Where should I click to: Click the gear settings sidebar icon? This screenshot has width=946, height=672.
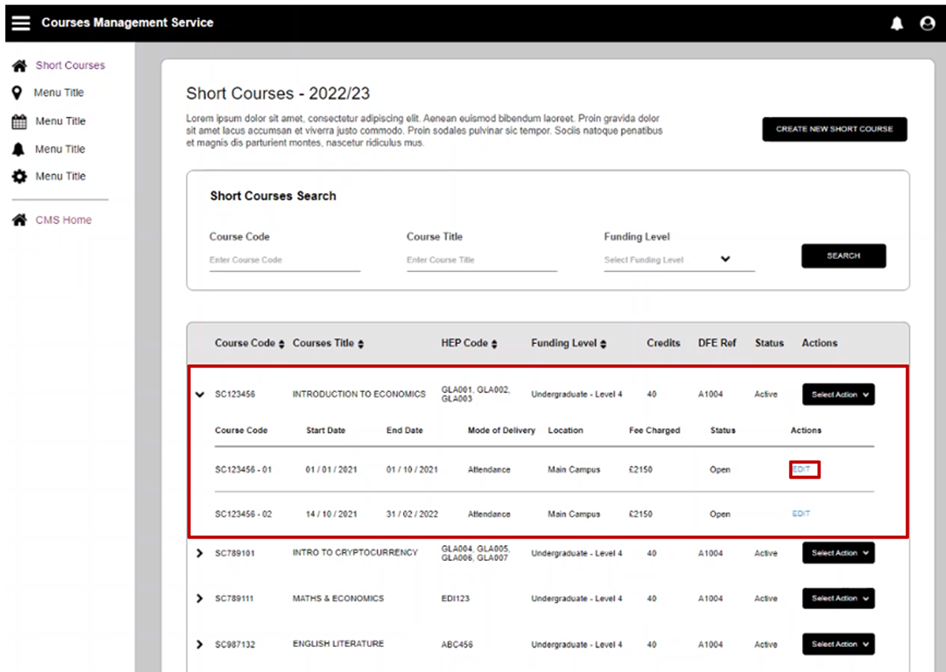coord(18,177)
